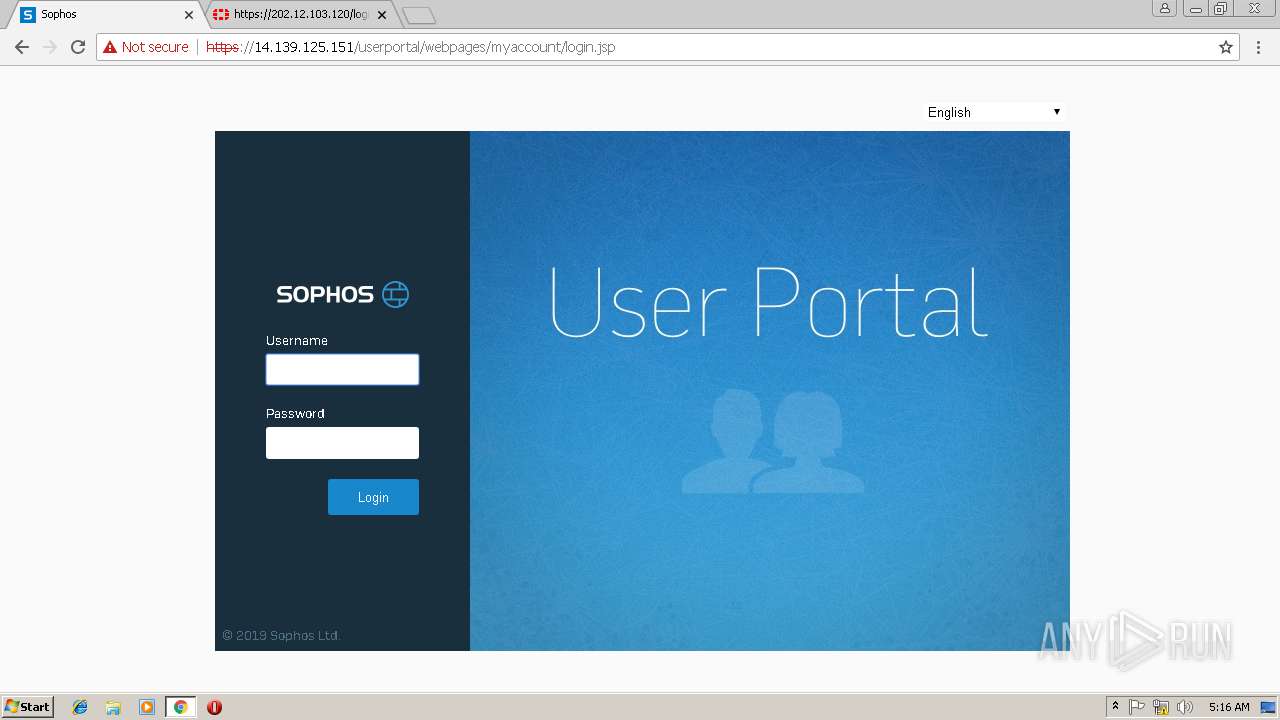Launch Internet Explorer from the taskbar
1280x720 pixels.
(80, 707)
